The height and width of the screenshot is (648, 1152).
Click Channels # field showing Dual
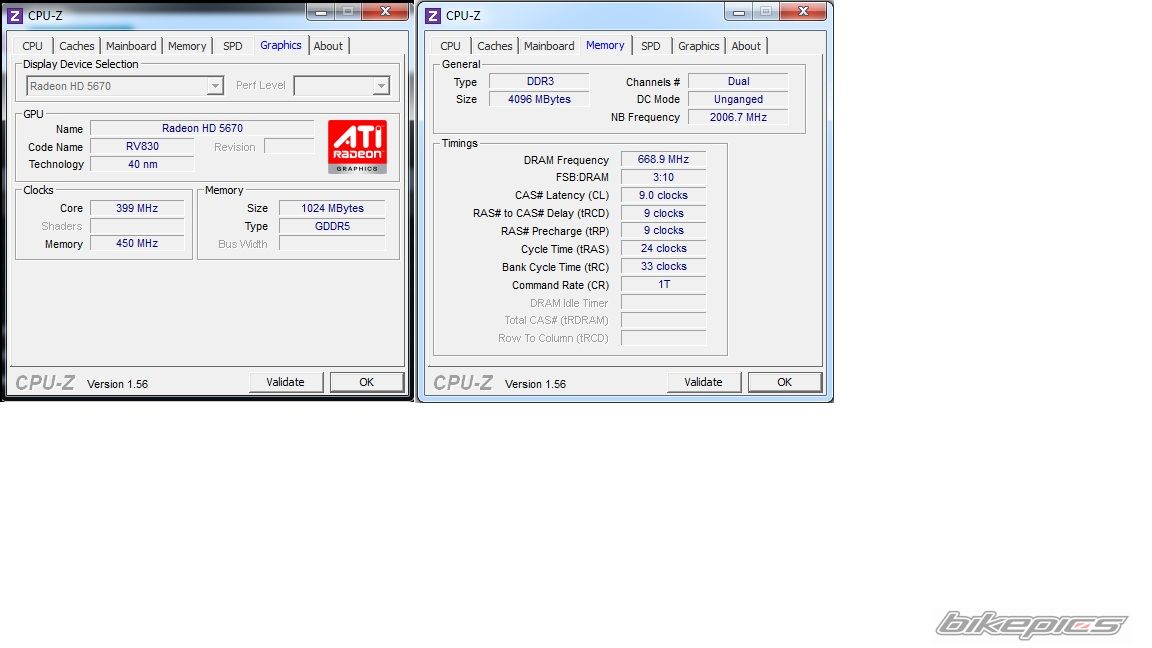point(738,82)
